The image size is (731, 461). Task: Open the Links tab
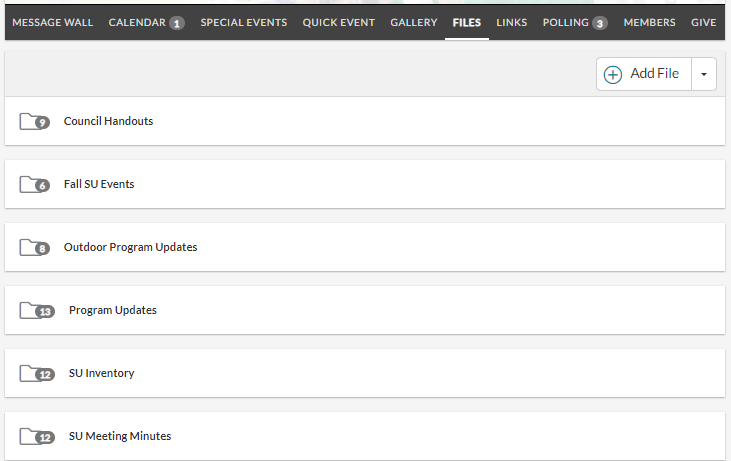click(511, 22)
